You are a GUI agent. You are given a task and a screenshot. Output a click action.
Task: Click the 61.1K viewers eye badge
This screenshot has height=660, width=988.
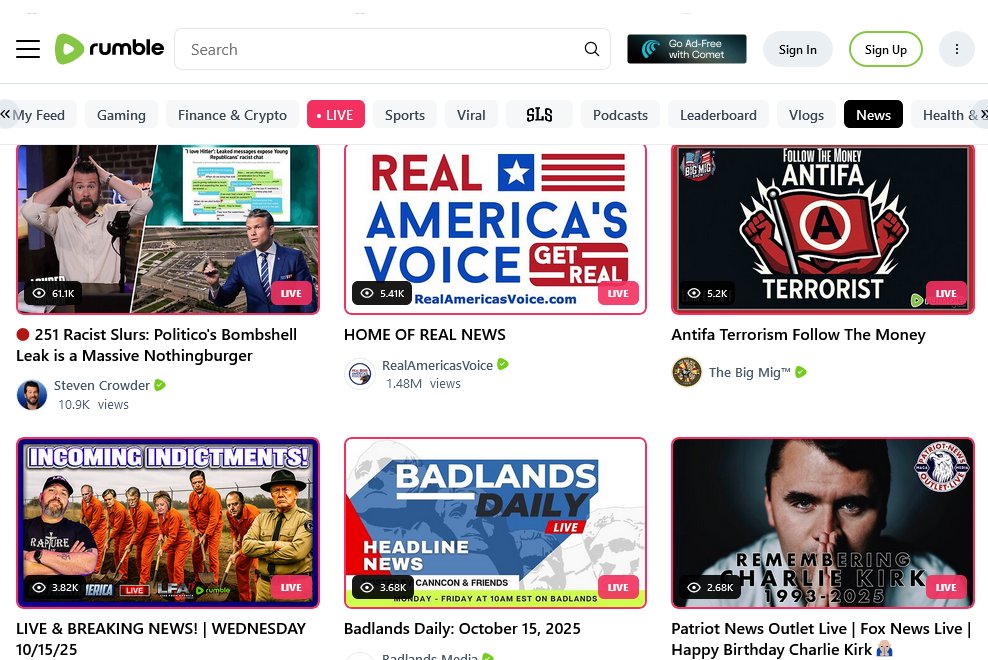pyautogui.click(x=53, y=293)
